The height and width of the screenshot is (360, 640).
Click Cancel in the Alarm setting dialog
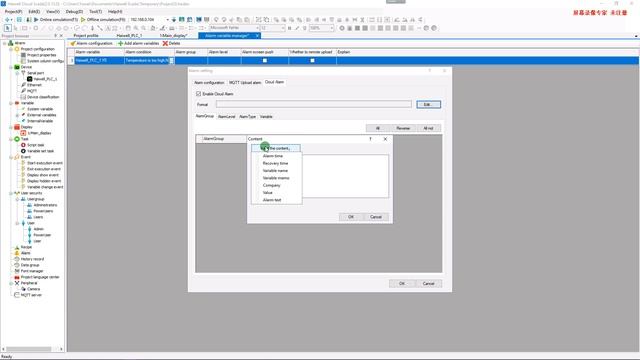[429, 283]
